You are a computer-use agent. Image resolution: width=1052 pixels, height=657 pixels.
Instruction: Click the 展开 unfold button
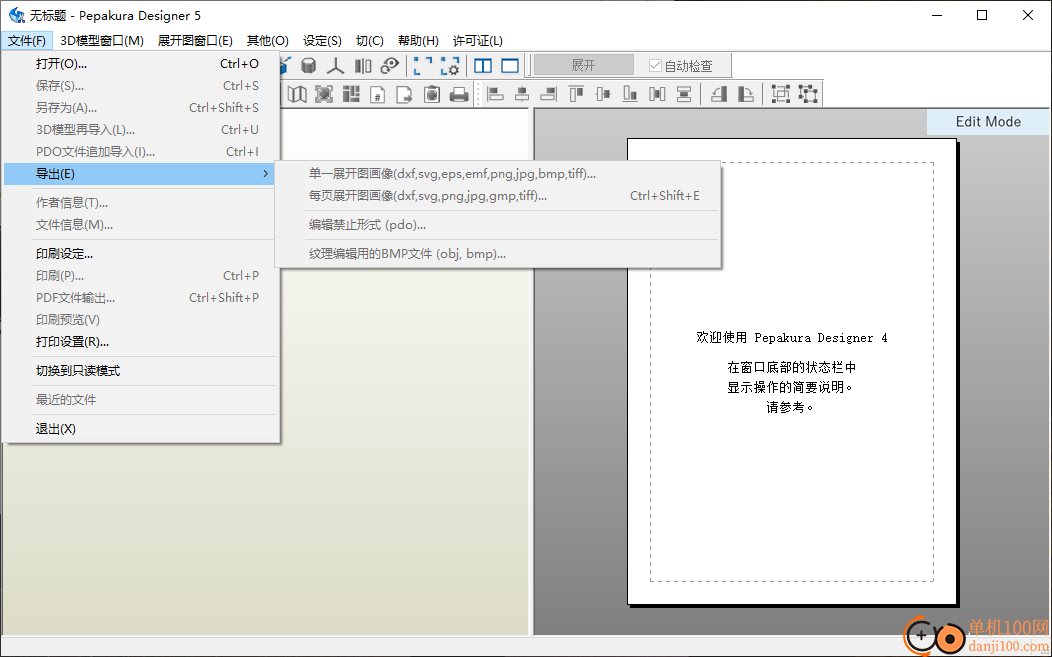pyautogui.click(x=583, y=65)
